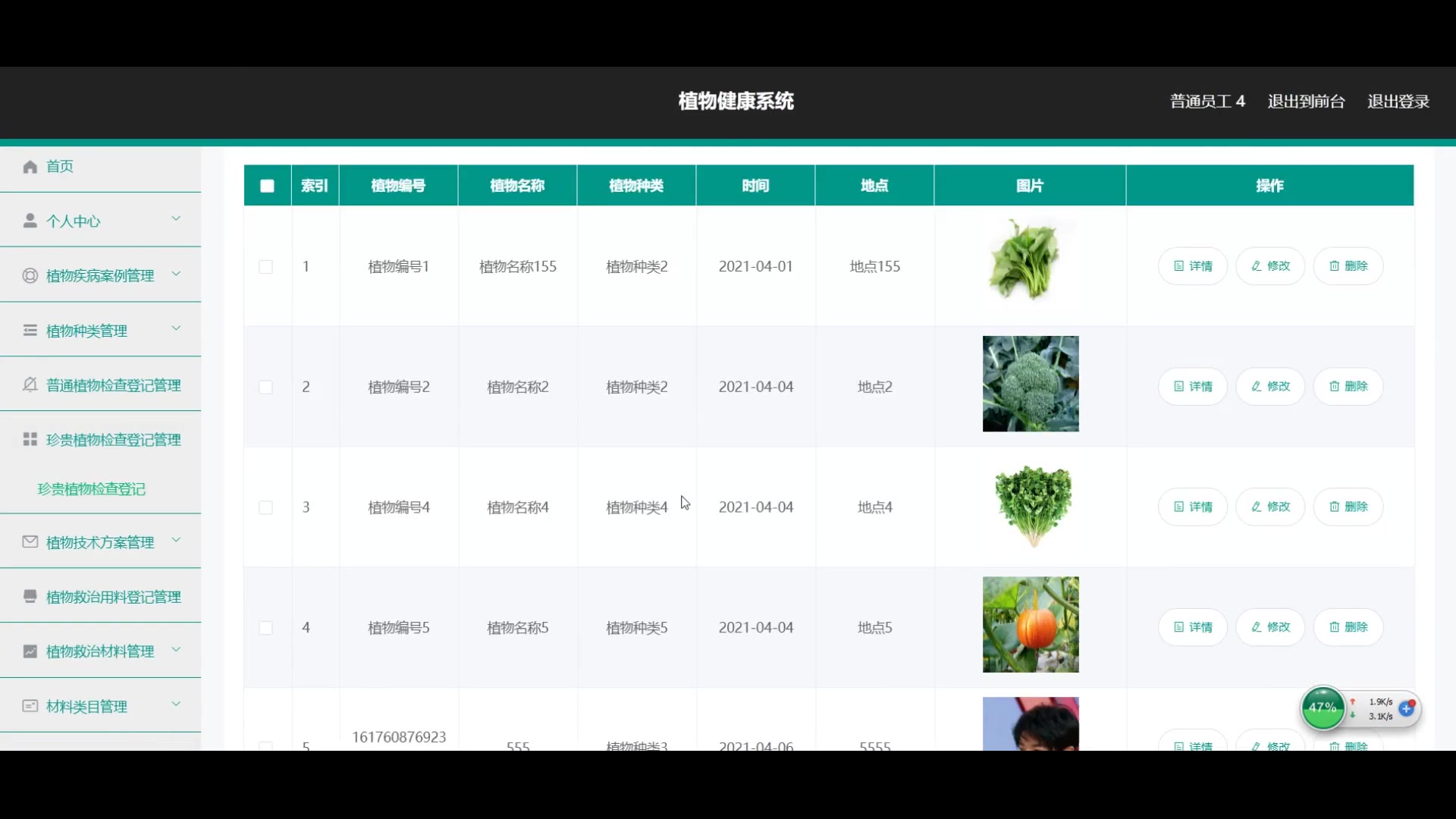Click the home icon beside 首页
Image resolution: width=1456 pixels, height=819 pixels.
(x=30, y=167)
